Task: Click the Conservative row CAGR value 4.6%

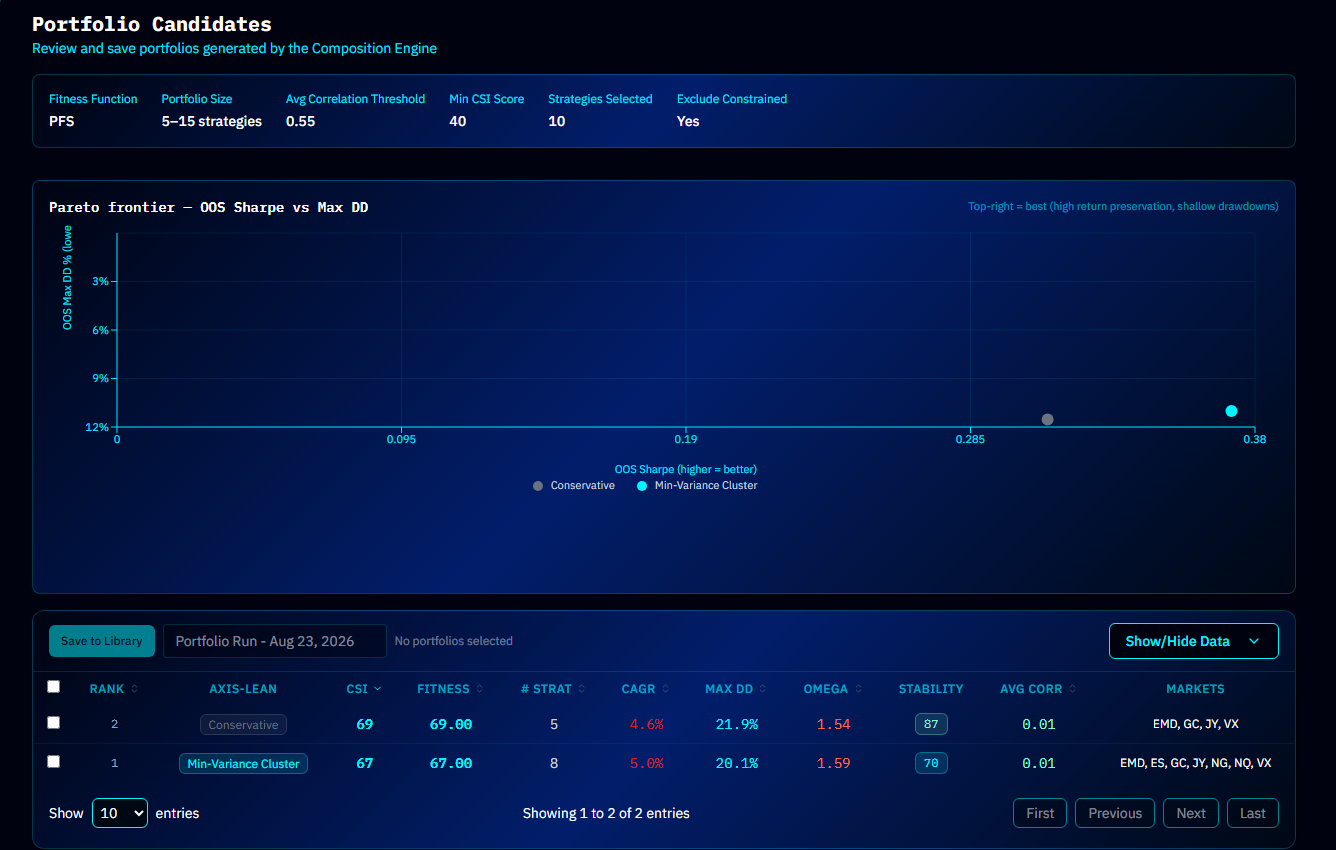Action: tap(645, 724)
